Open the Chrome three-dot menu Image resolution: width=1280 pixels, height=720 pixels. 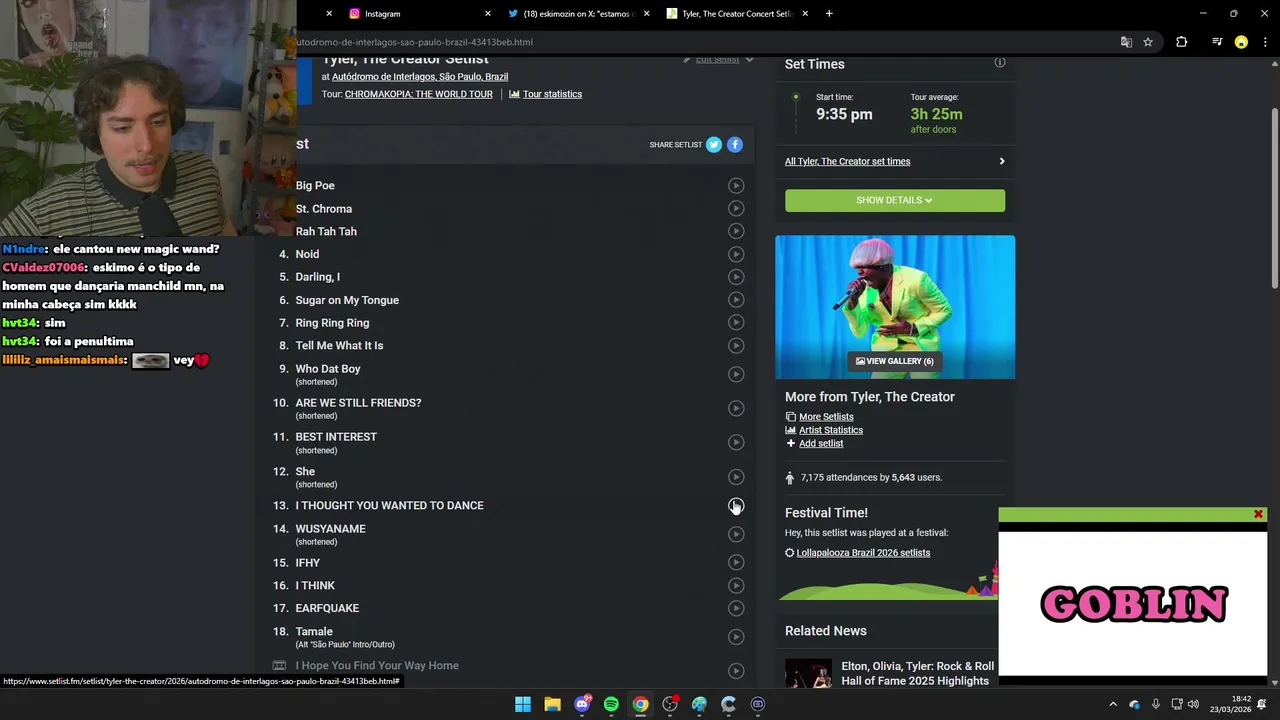[1265, 42]
